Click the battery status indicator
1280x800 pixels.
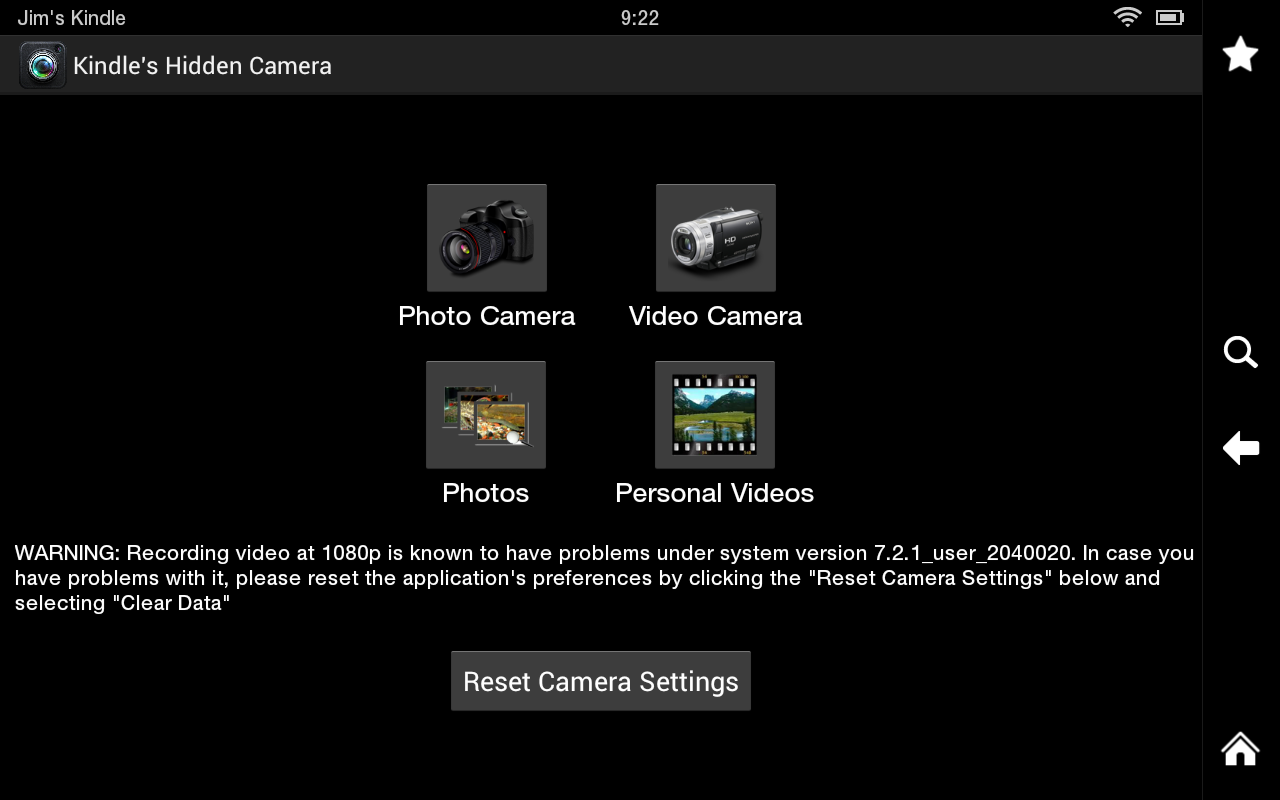pyautogui.click(x=1171, y=17)
